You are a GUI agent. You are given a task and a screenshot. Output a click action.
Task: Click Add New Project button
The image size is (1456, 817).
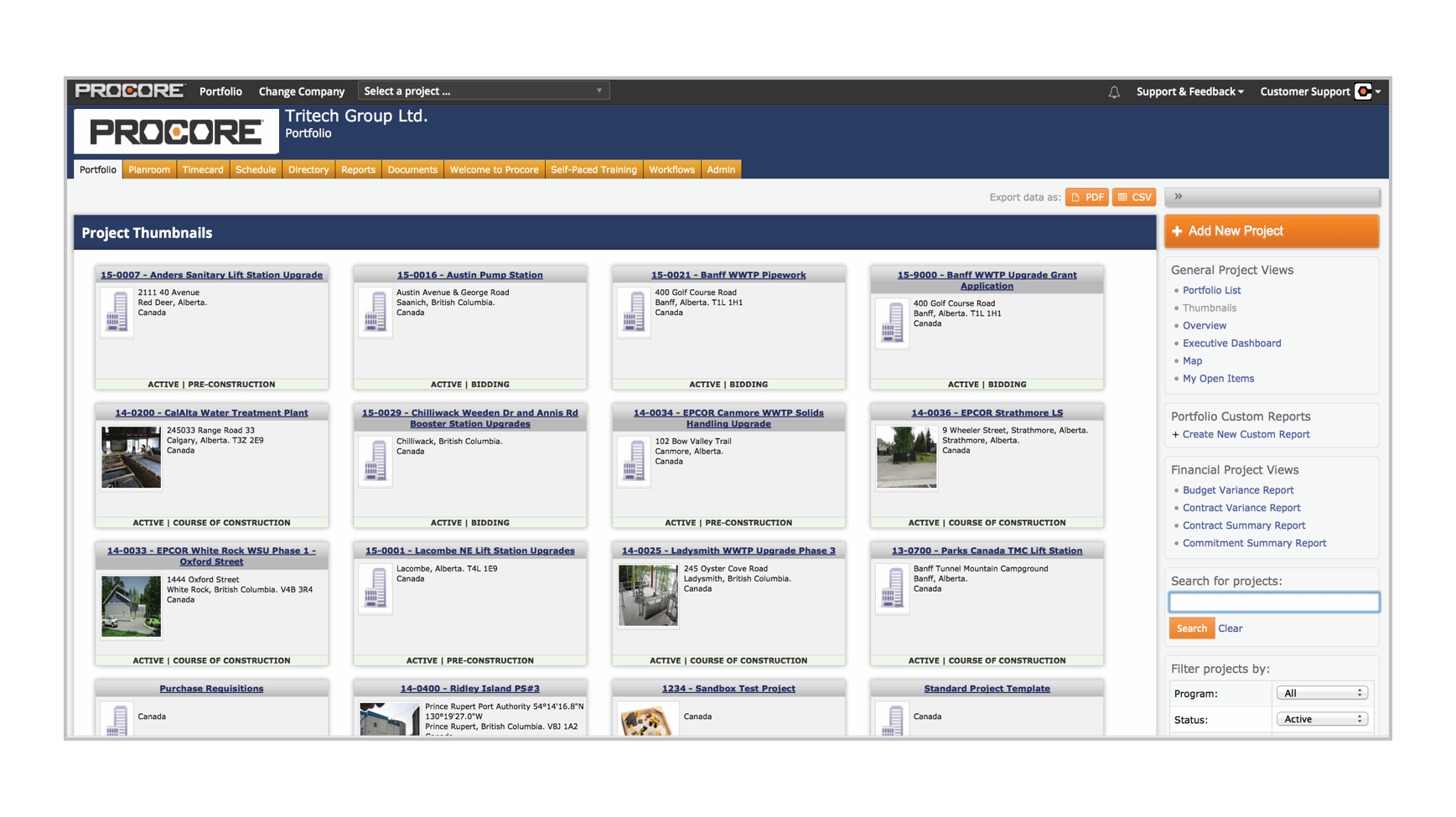point(1272,231)
